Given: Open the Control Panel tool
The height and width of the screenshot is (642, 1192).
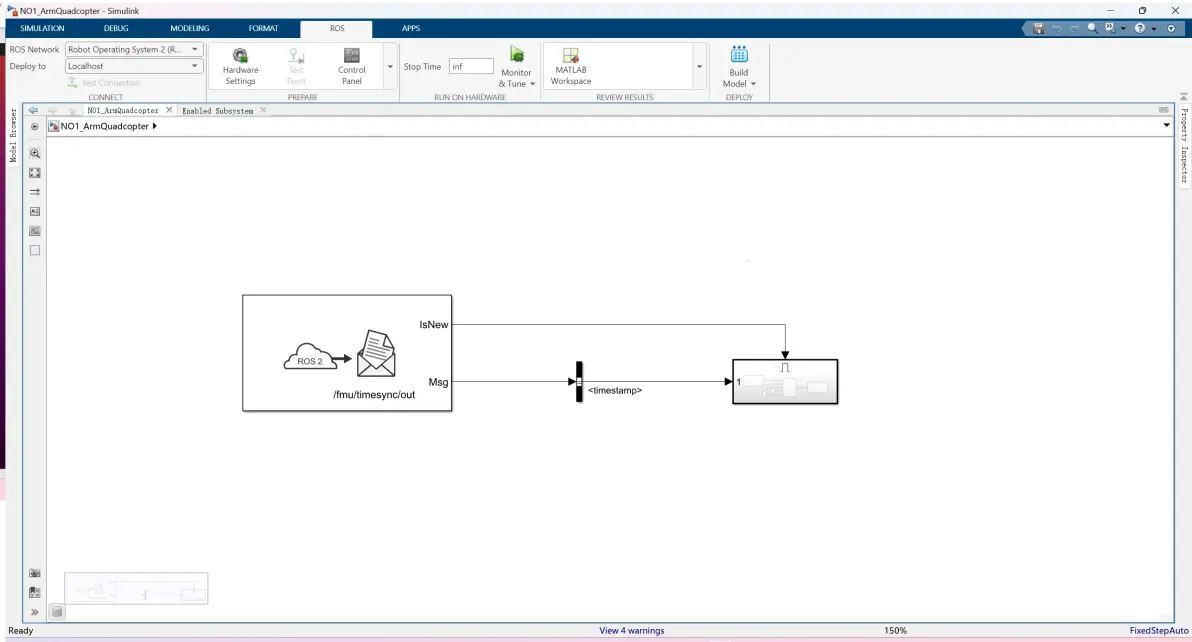Looking at the screenshot, I should pos(351,66).
